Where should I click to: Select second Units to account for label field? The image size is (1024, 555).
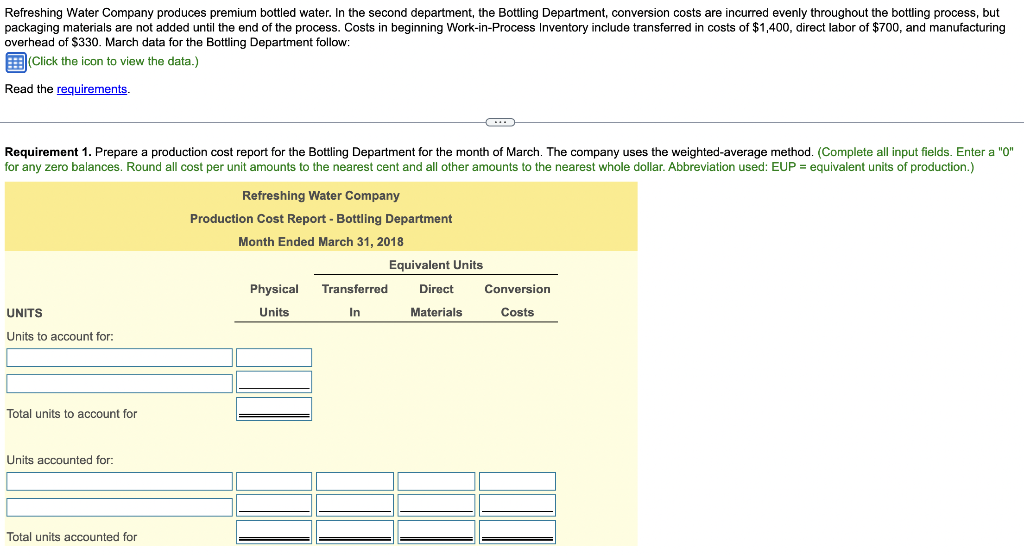click(x=120, y=383)
